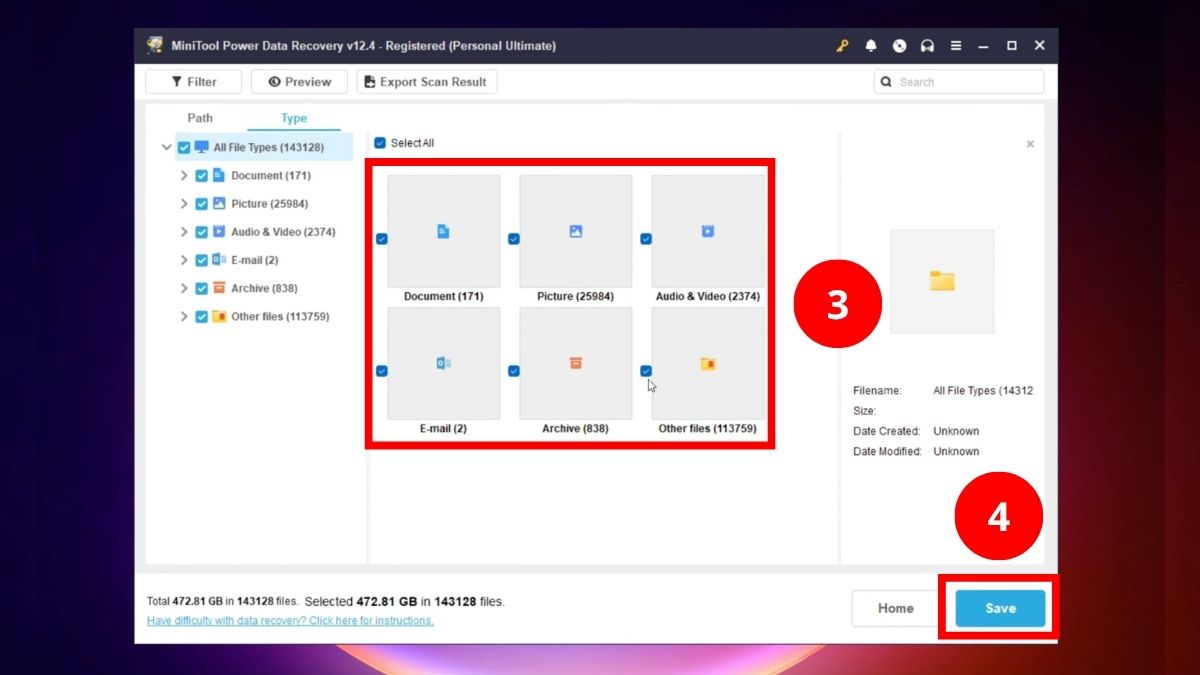Expand the E-mail (2) tree node
Viewport: 1200px width, 675px height.
184,260
